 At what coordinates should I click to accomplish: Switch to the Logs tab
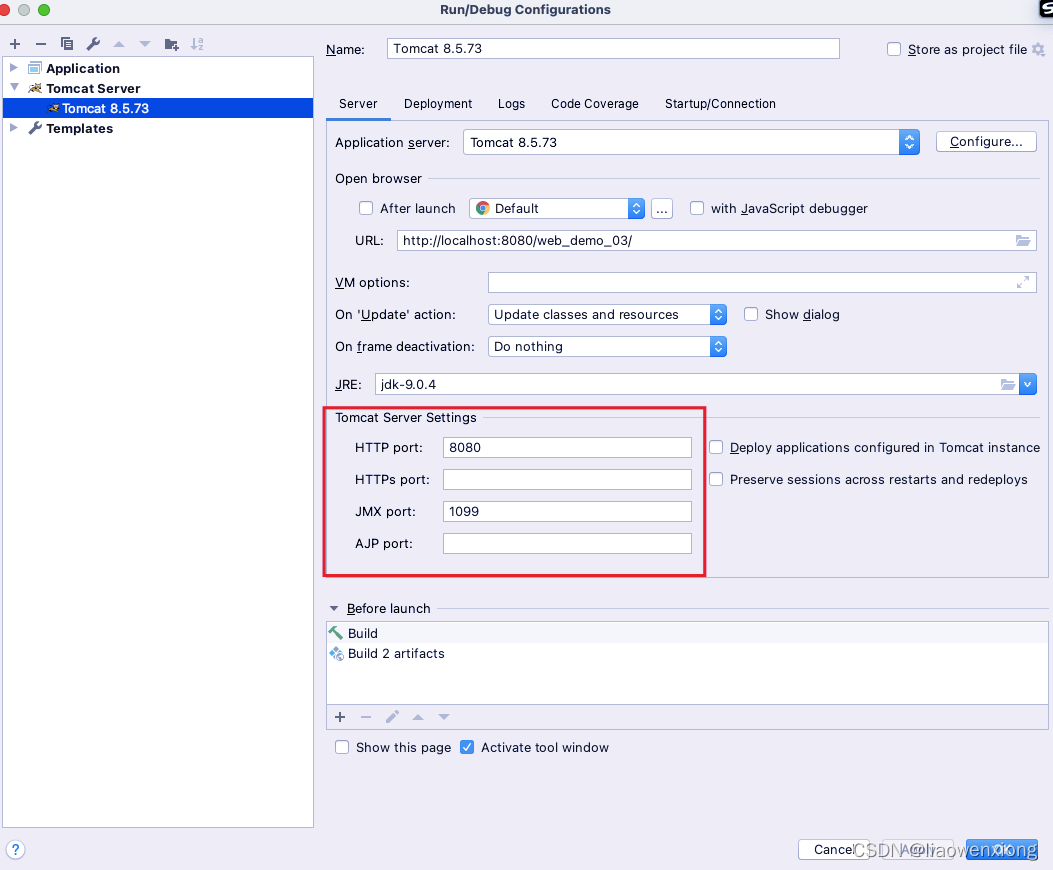coord(511,104)
